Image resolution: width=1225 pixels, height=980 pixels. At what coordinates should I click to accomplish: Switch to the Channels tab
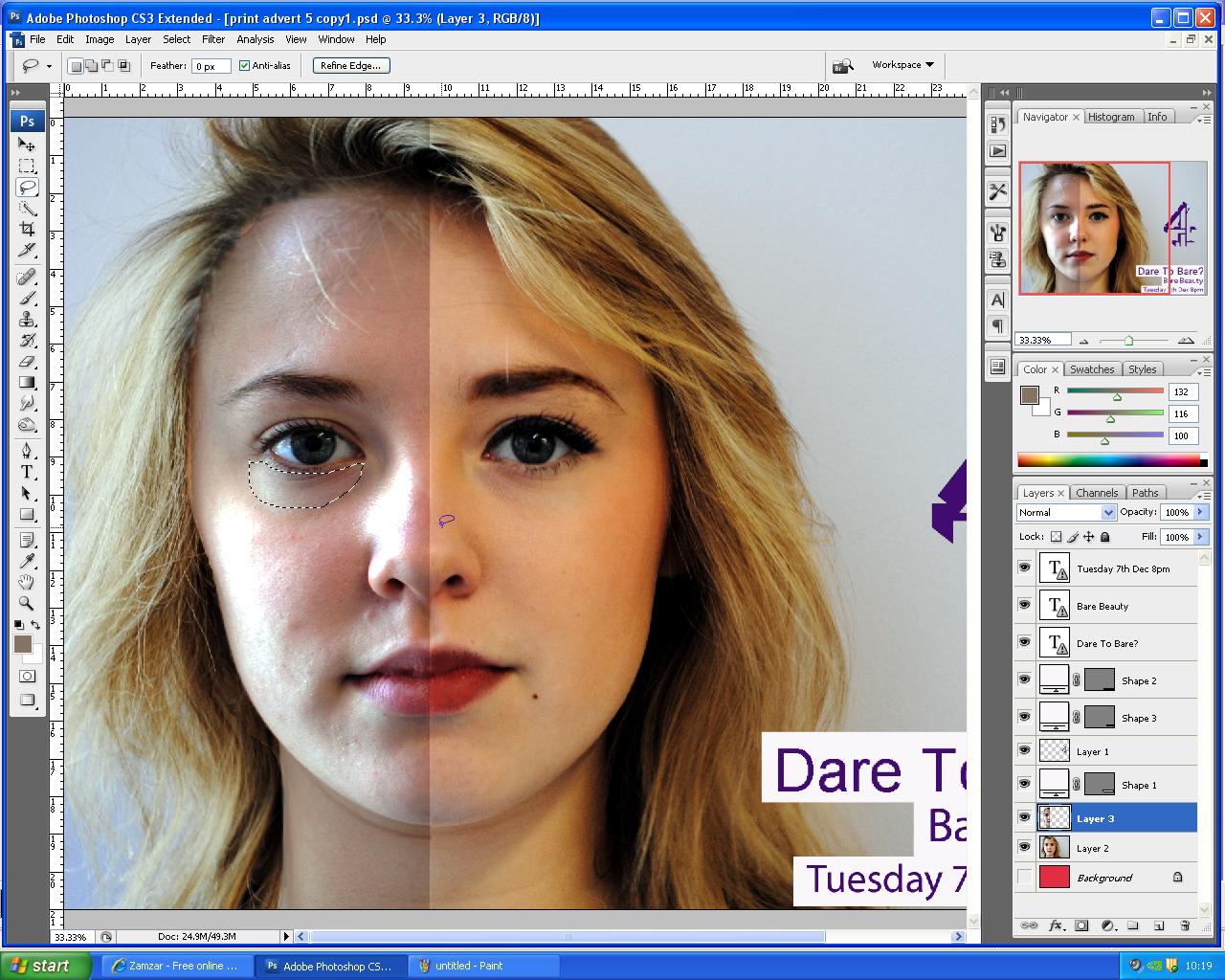(1096, 493)
